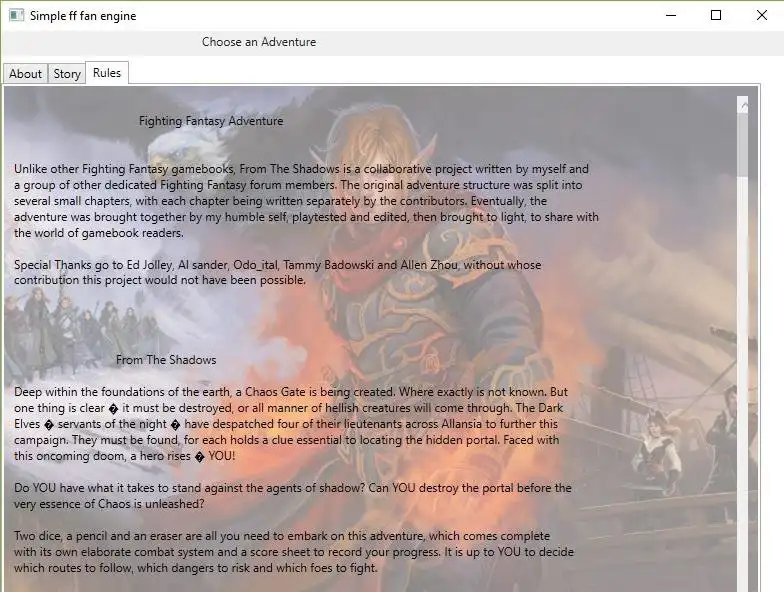Click the 'Simple ff fan engine' window title
This screenshot has height=592, width=784.
(83, 16)
